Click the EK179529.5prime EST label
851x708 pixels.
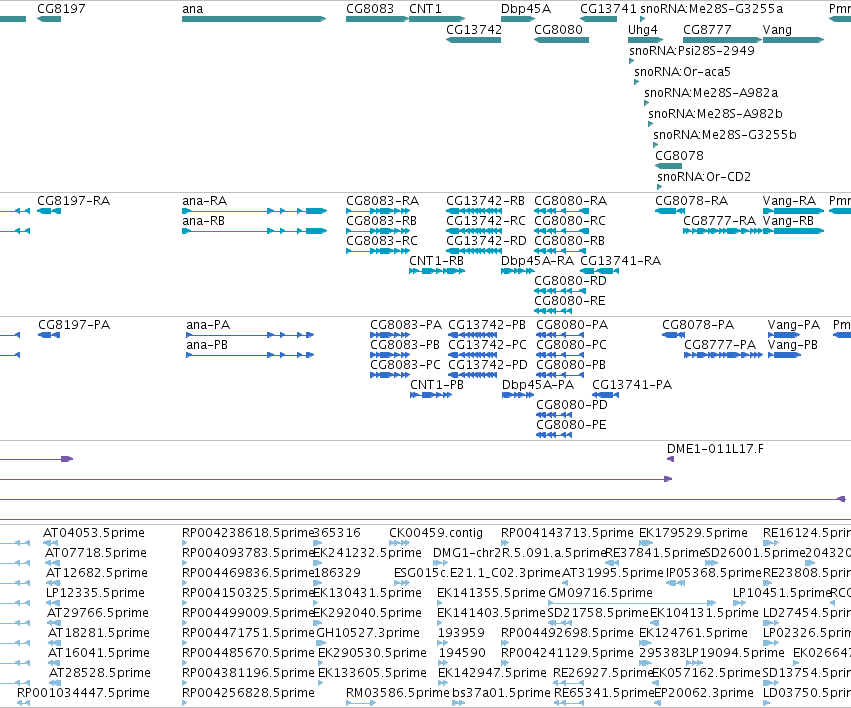pyautogui.click(x=693, y=533)
